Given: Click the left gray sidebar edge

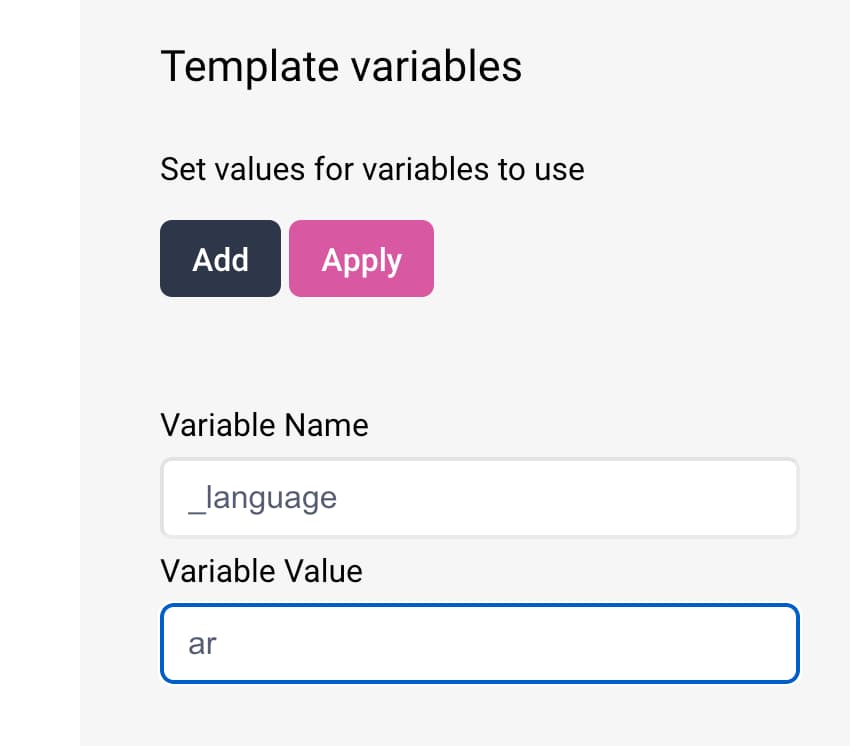Looking at the screenshot, I should (40, 373).
